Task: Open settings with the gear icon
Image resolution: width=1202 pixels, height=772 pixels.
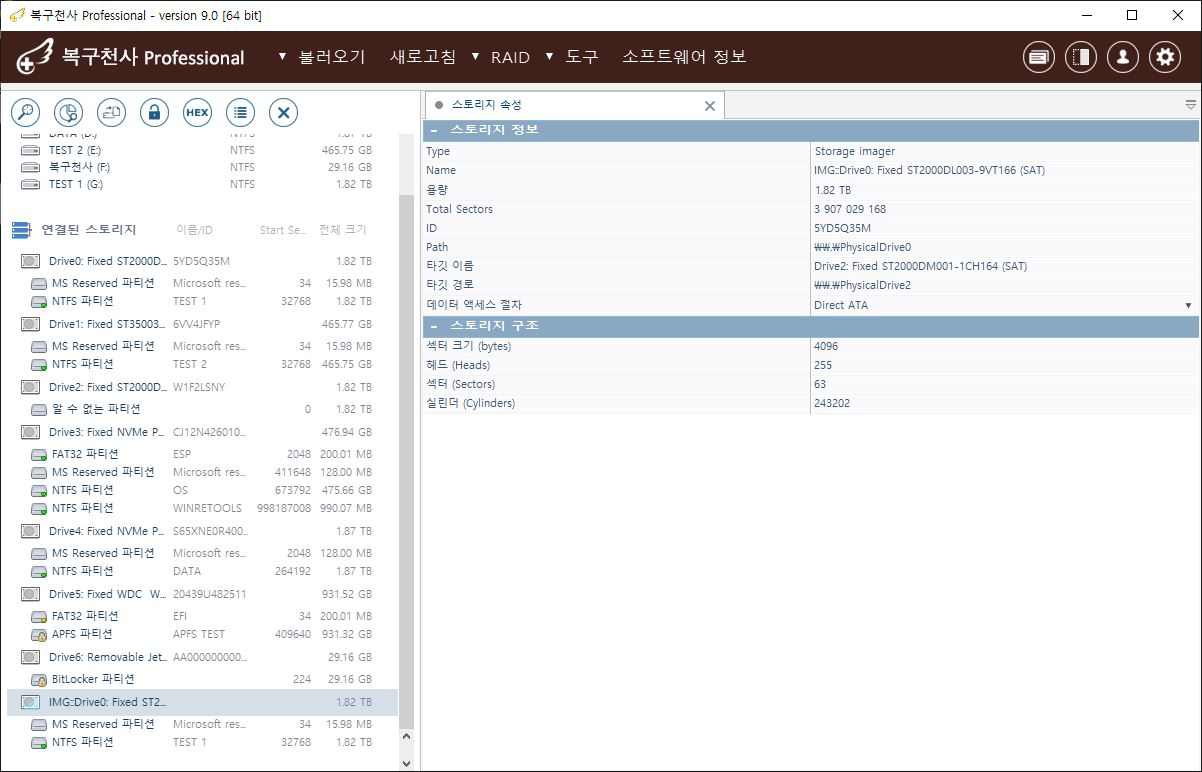Action: coord(1164,57)
